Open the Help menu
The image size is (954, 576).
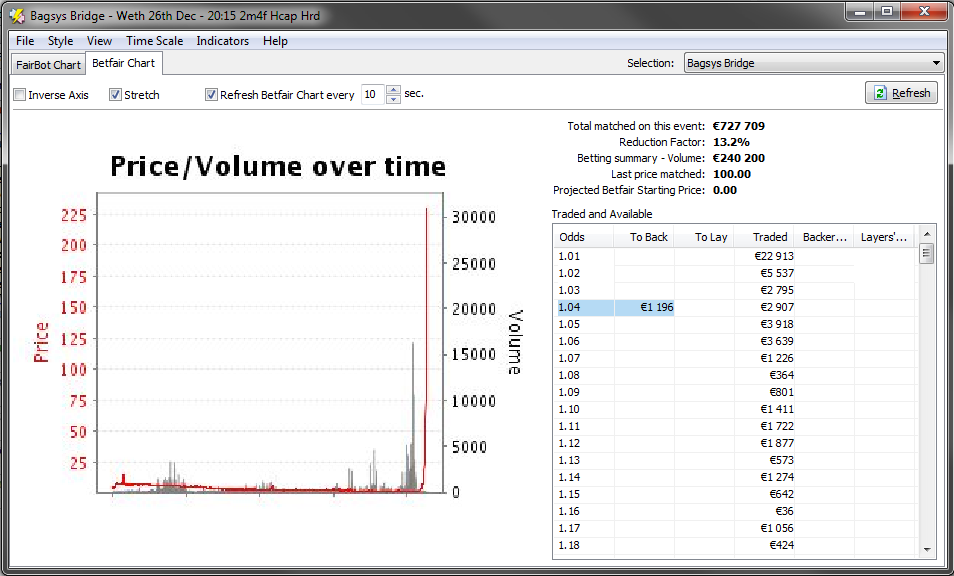tap(275, 41)
